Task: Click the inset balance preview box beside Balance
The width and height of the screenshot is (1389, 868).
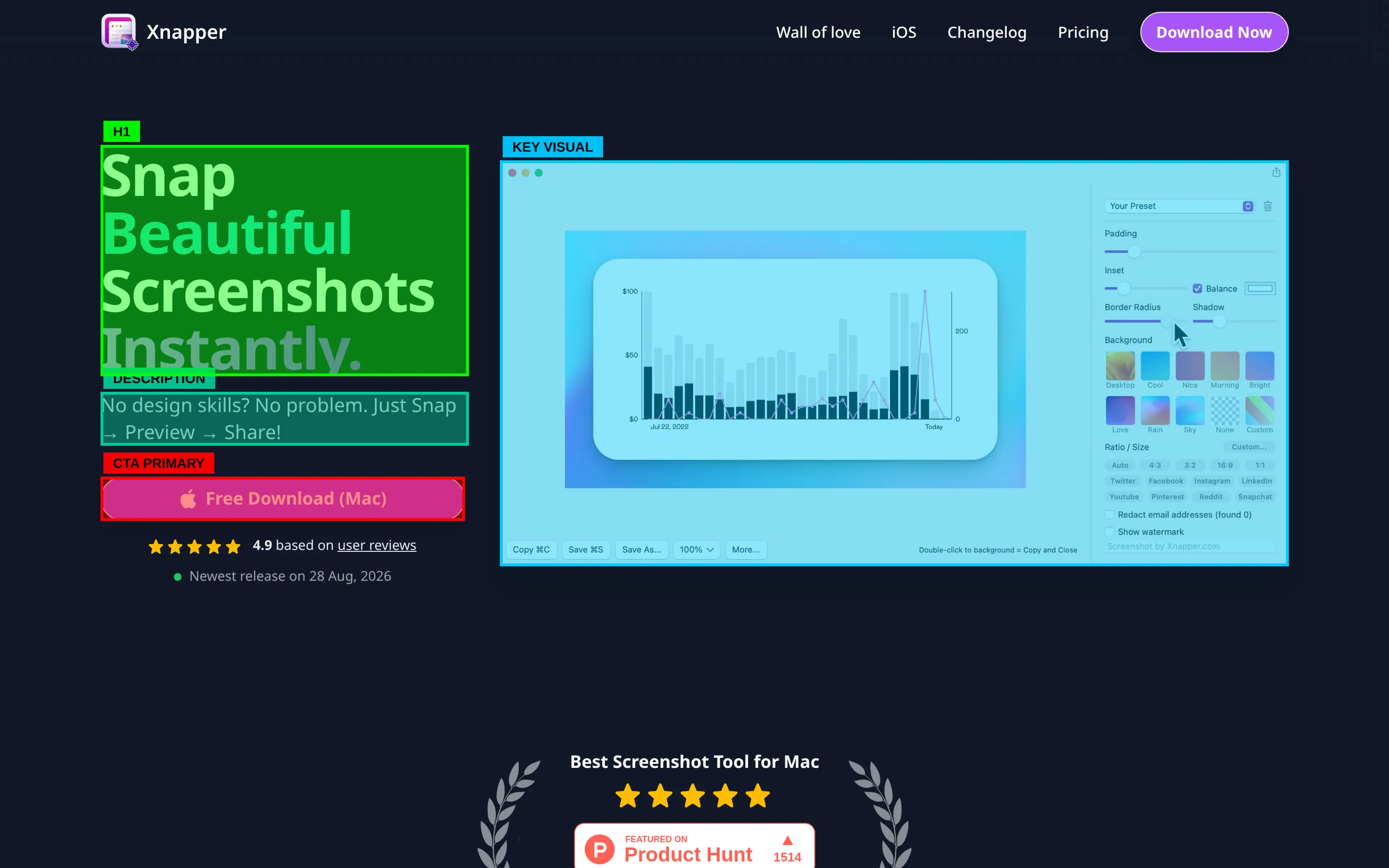Action: pos(1260,289)
